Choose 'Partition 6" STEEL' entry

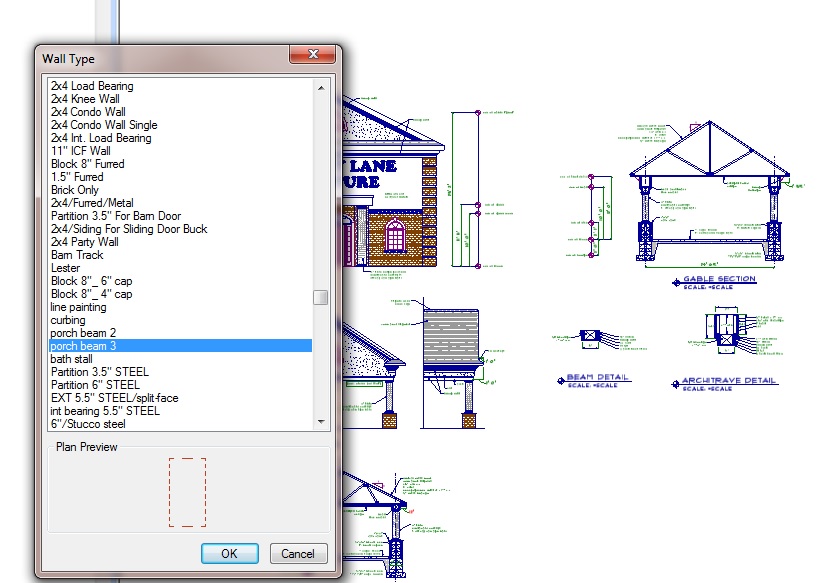[x=95, y=385]
